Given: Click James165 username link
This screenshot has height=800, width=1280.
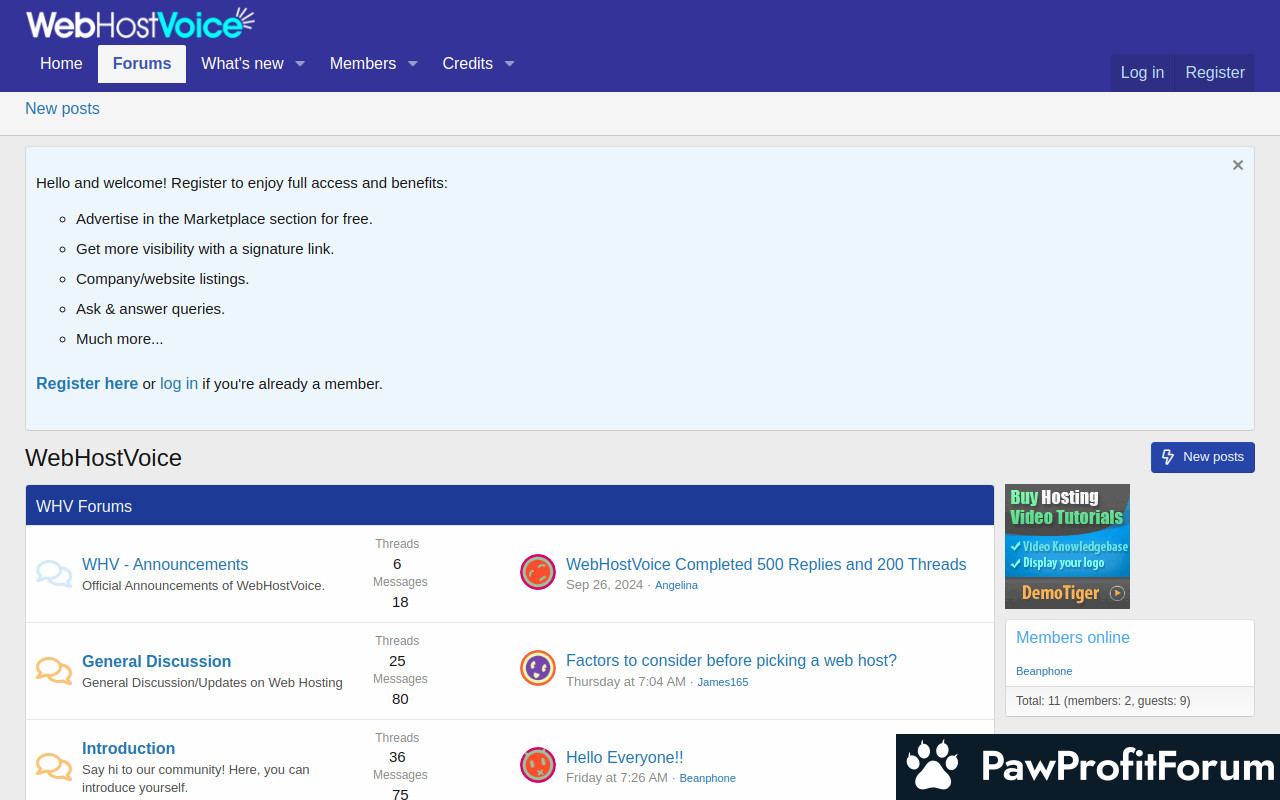Looking at the screenshot, I should (723, 682).
